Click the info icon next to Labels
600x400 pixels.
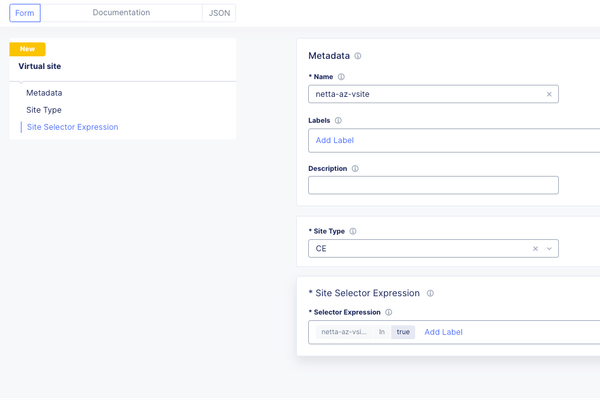pos(338,121)
